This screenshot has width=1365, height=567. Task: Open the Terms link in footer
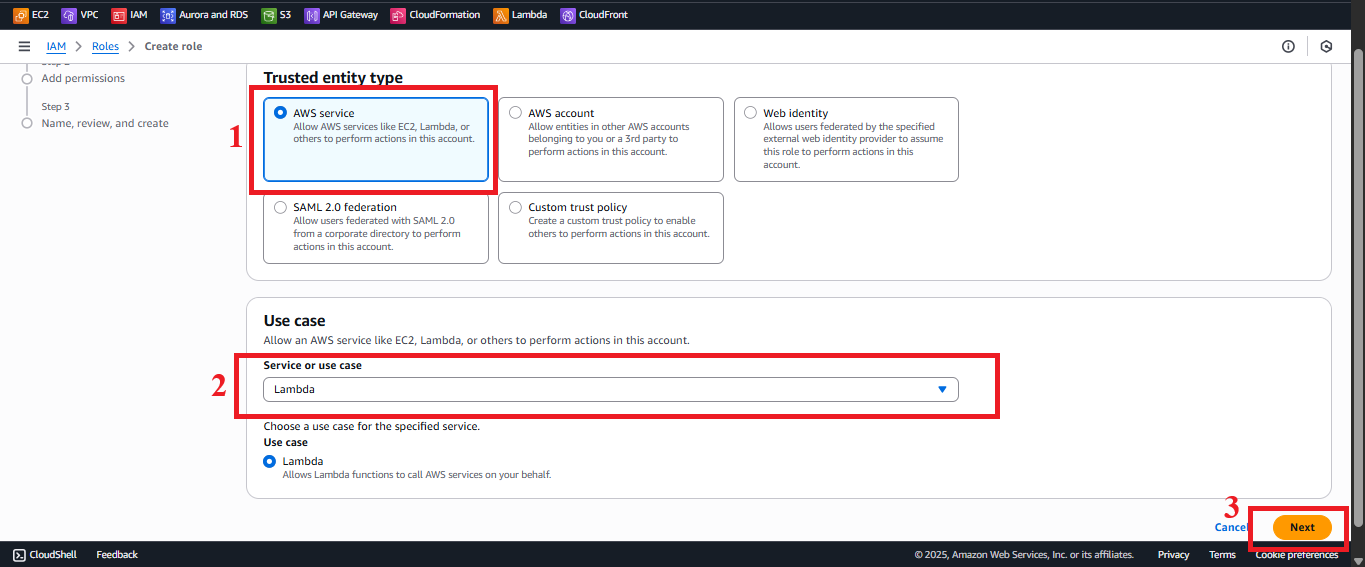pyautogui.click(x=1222, y=554)
